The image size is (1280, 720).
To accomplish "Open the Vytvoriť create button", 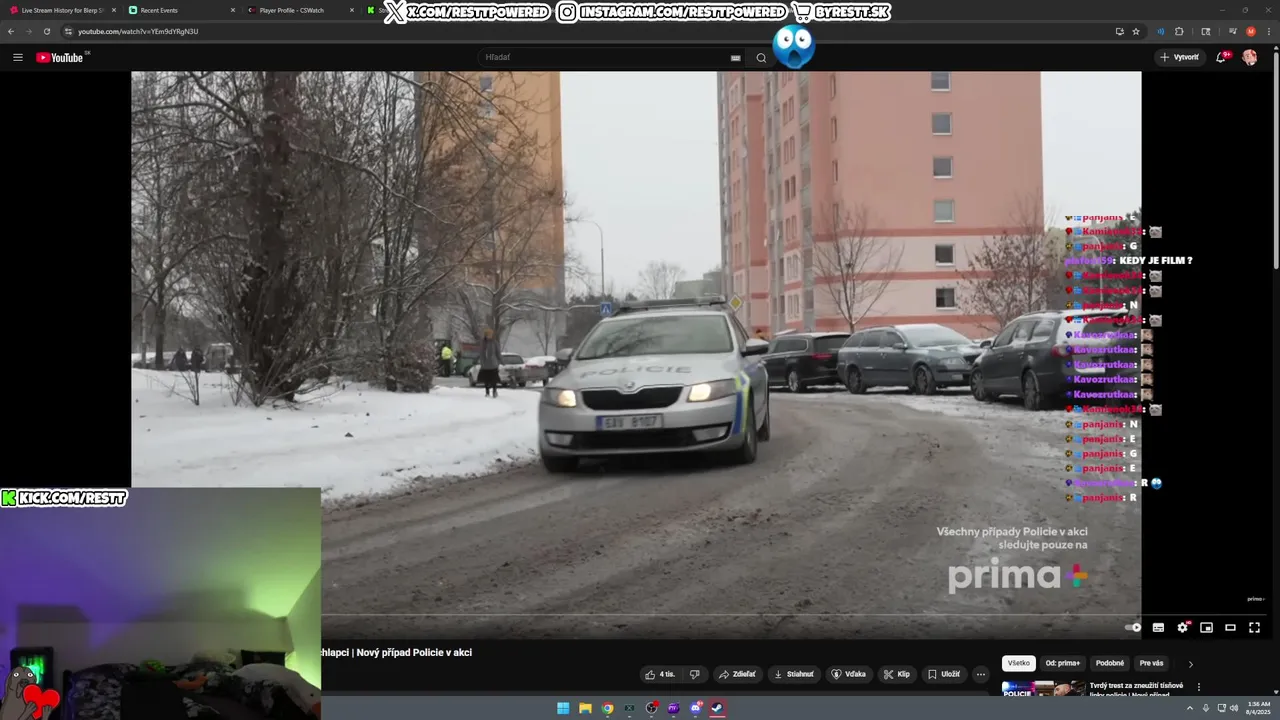I will (1180, 57).
